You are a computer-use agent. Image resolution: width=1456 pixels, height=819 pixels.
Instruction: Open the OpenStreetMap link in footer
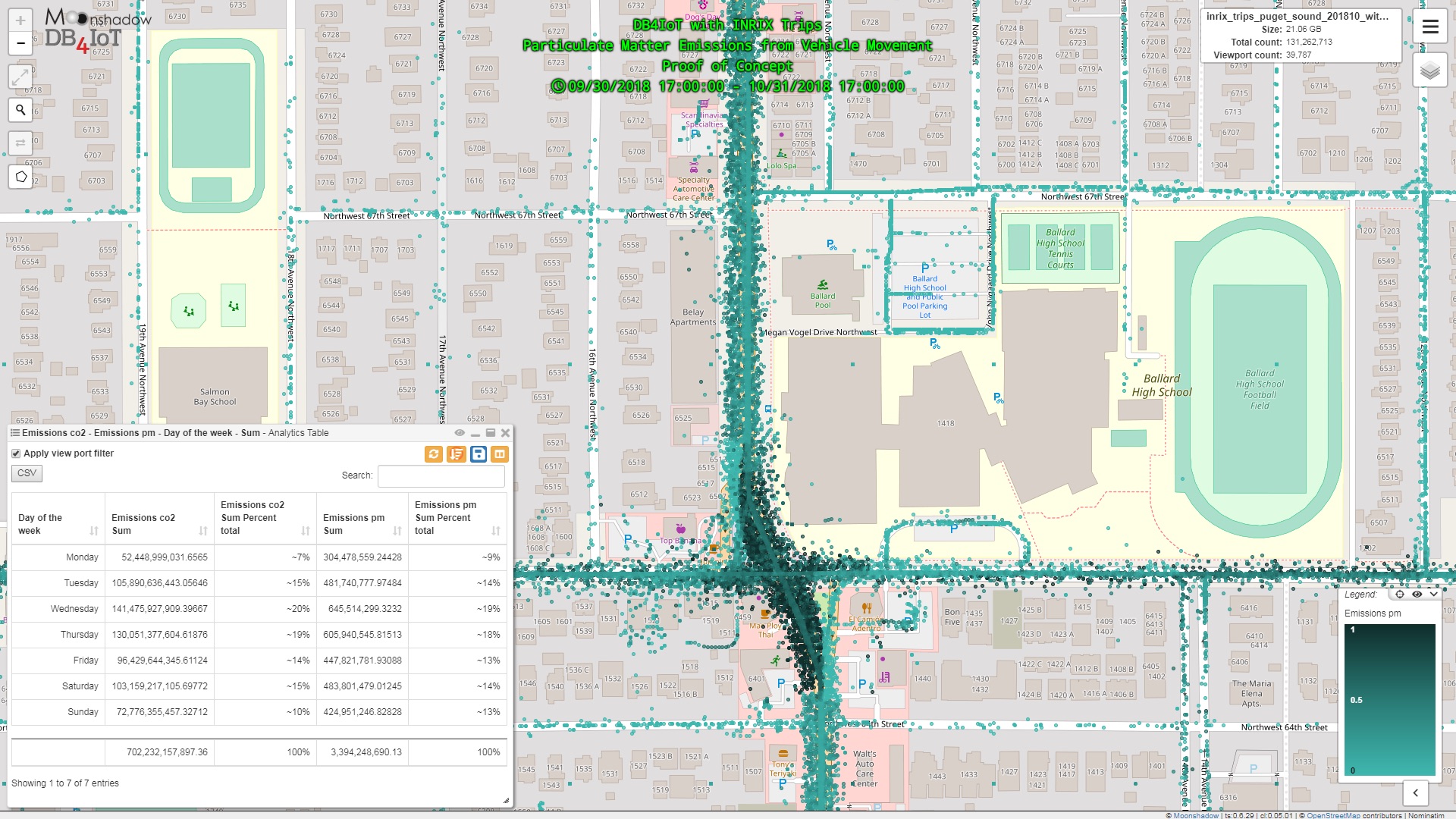1333,815
